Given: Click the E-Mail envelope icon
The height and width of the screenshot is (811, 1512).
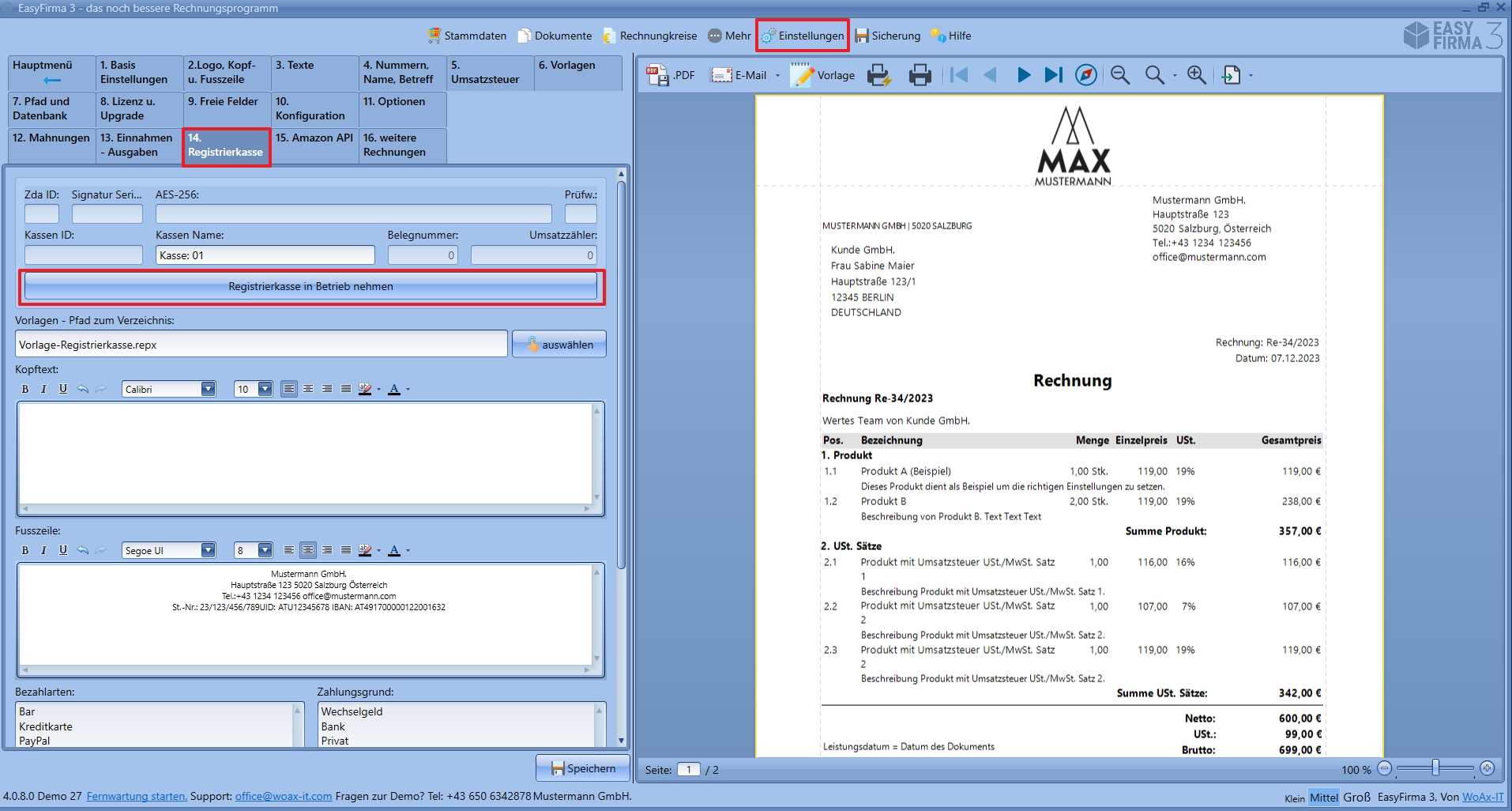Looking at the screenshot, I should pyautogui.click(x=721, y=75).
